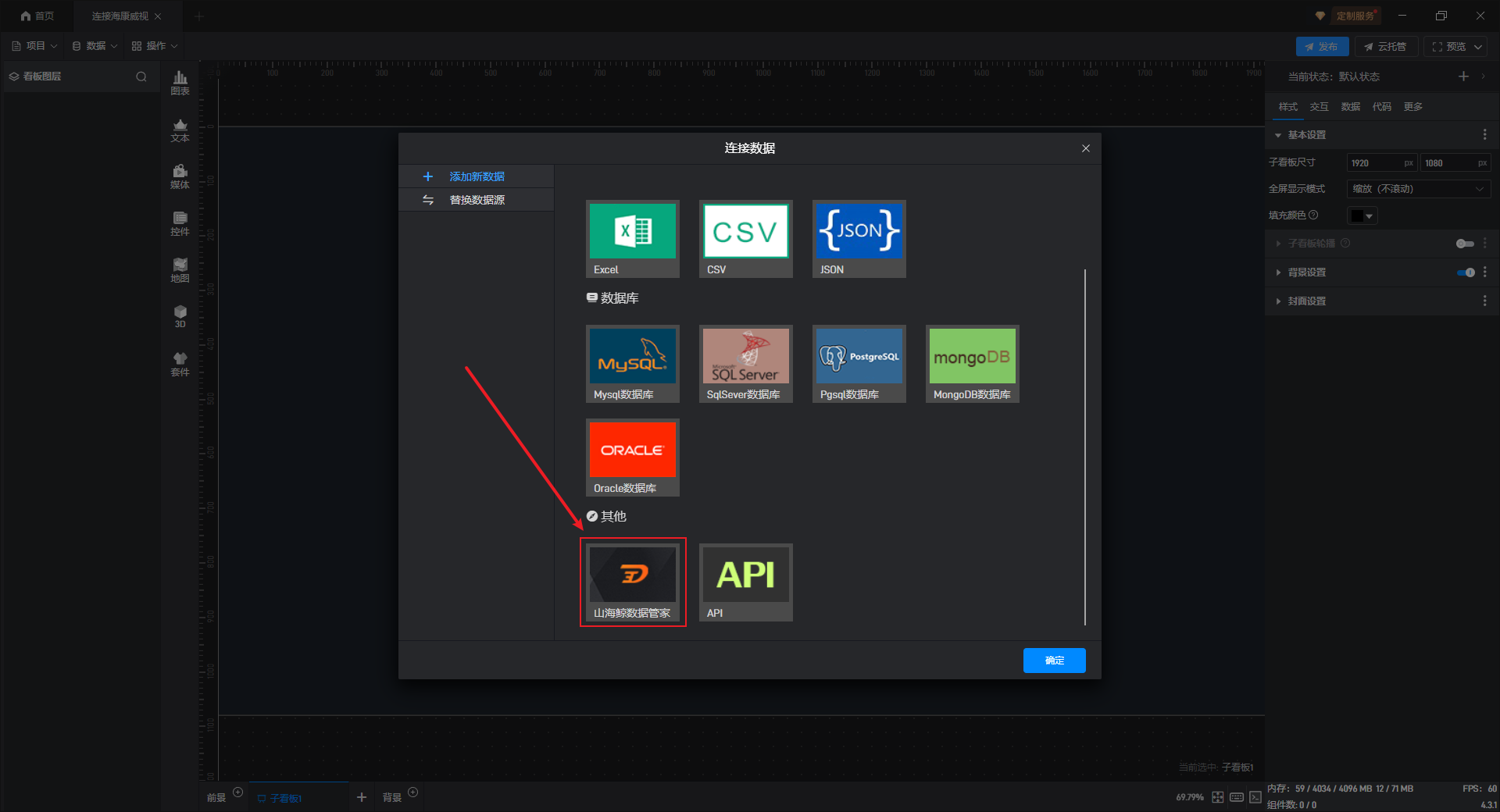Choose the CSV data source tile
The width and height of the screenshot is (1500, 812).
[x=745, y=238]
